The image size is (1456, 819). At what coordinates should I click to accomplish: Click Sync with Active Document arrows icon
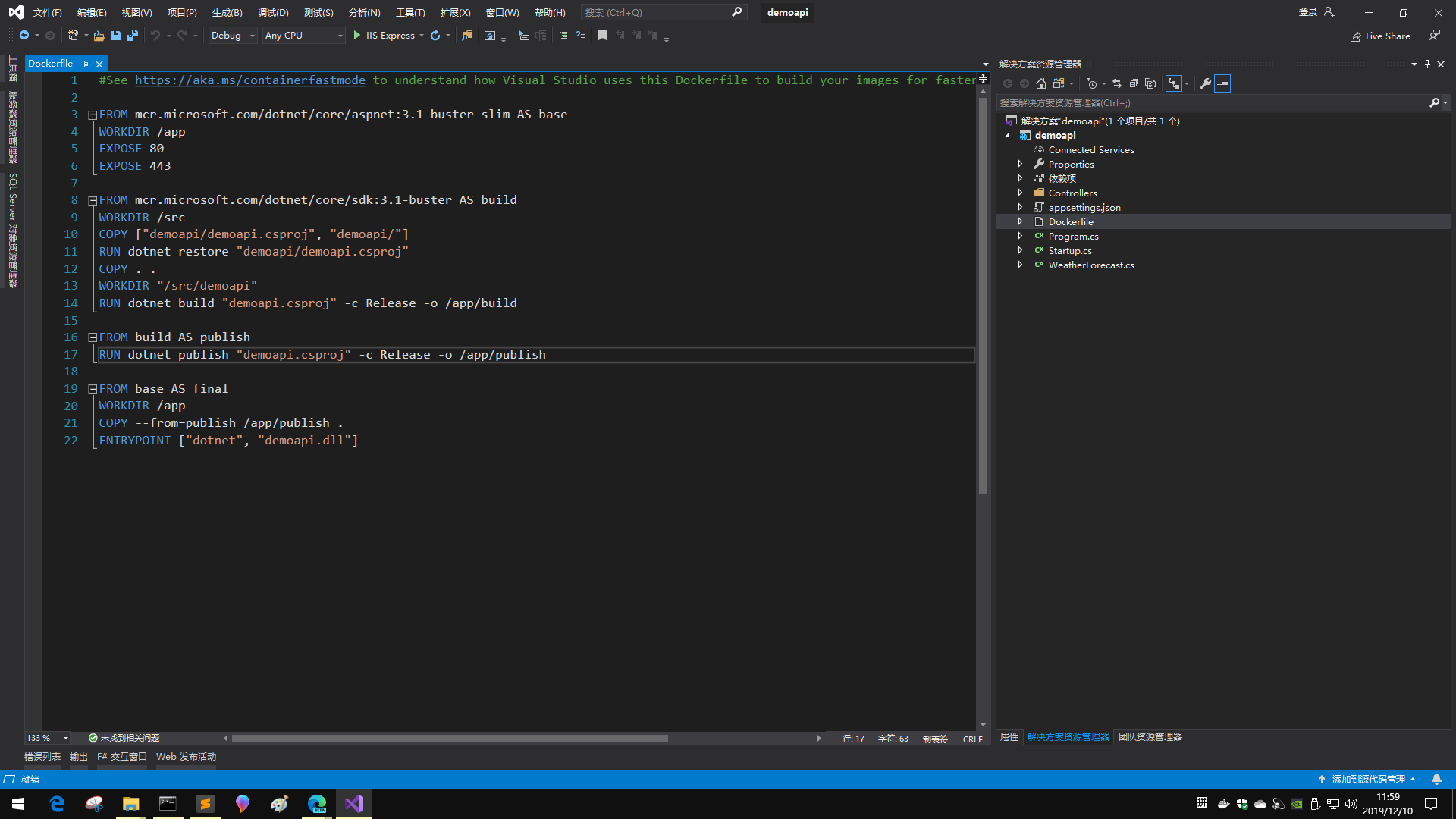[1117, 83]
